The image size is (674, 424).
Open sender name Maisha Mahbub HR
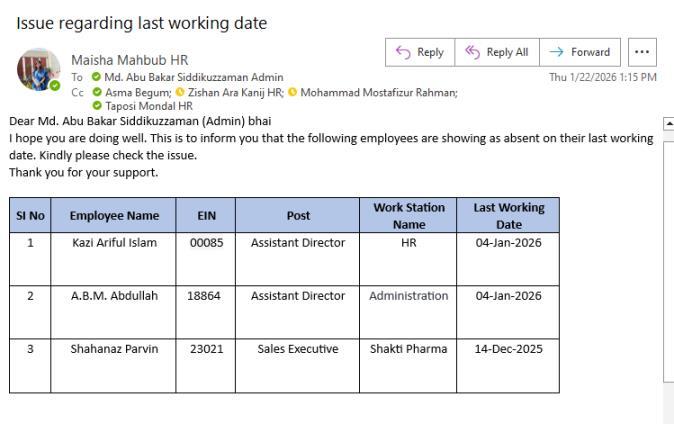[129, 61]
